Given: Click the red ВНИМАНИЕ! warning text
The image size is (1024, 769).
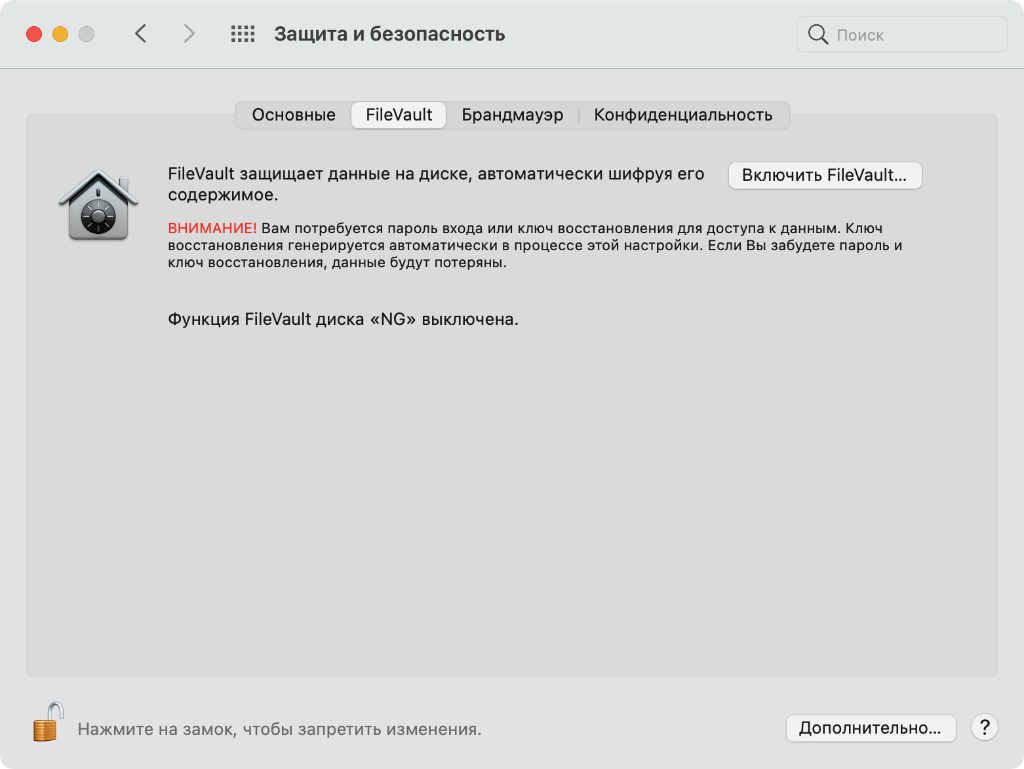Looking at the screenshot, I should point(212,228).
